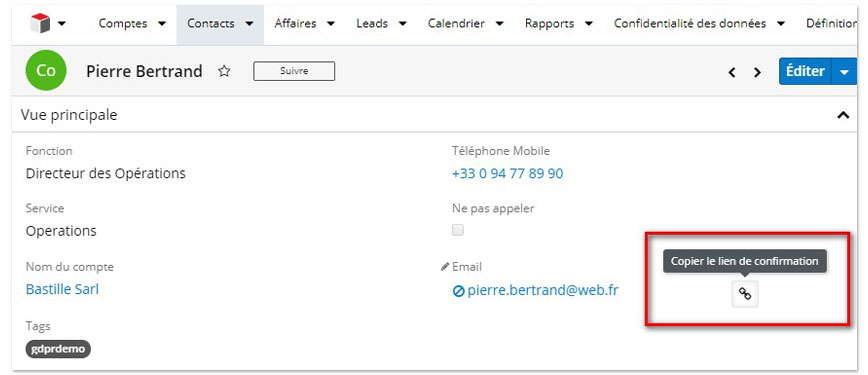
Task: Call mobile number +33 0 94 77 89 90
Action: (x=507, y=173)
